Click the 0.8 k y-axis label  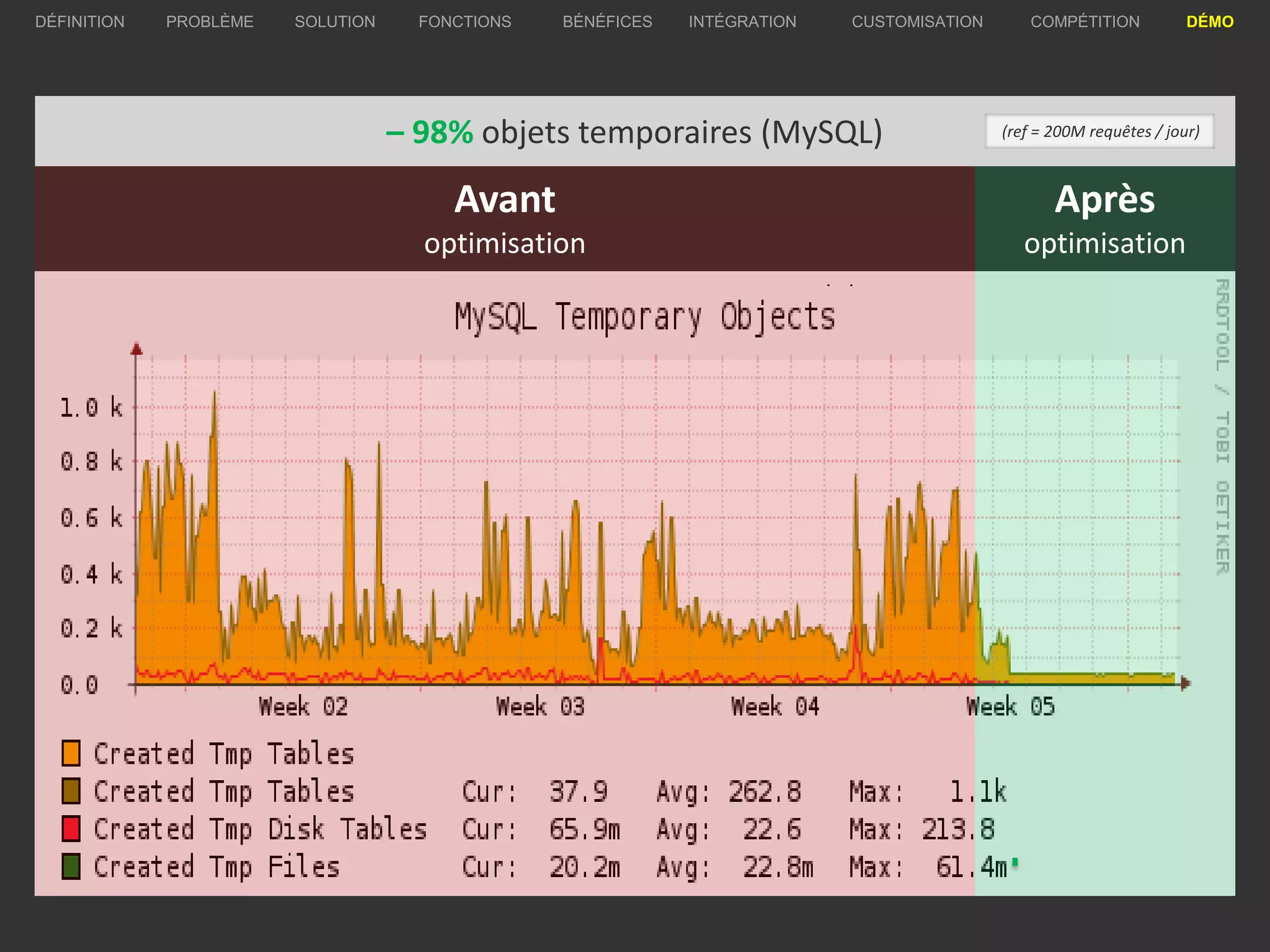92,462
